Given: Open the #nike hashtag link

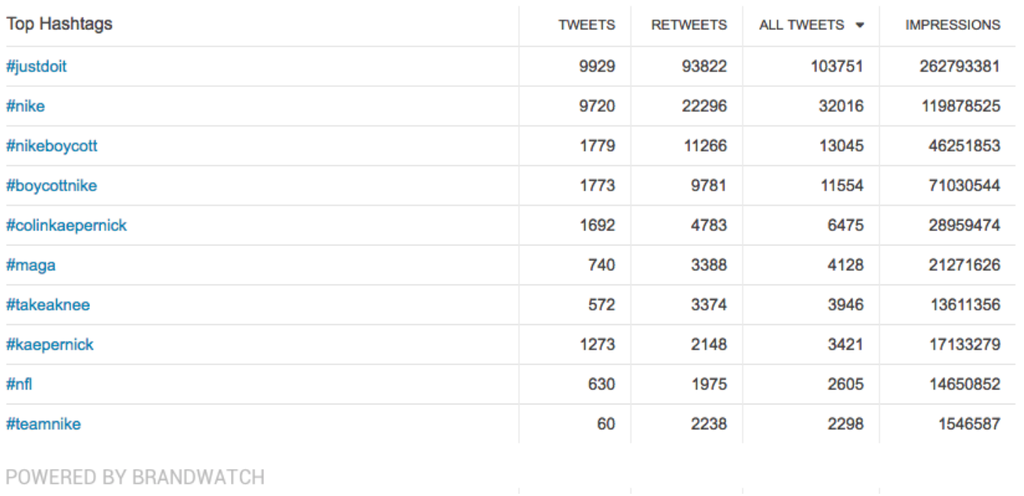Looking at the screenshot, I should coord(26,106).
